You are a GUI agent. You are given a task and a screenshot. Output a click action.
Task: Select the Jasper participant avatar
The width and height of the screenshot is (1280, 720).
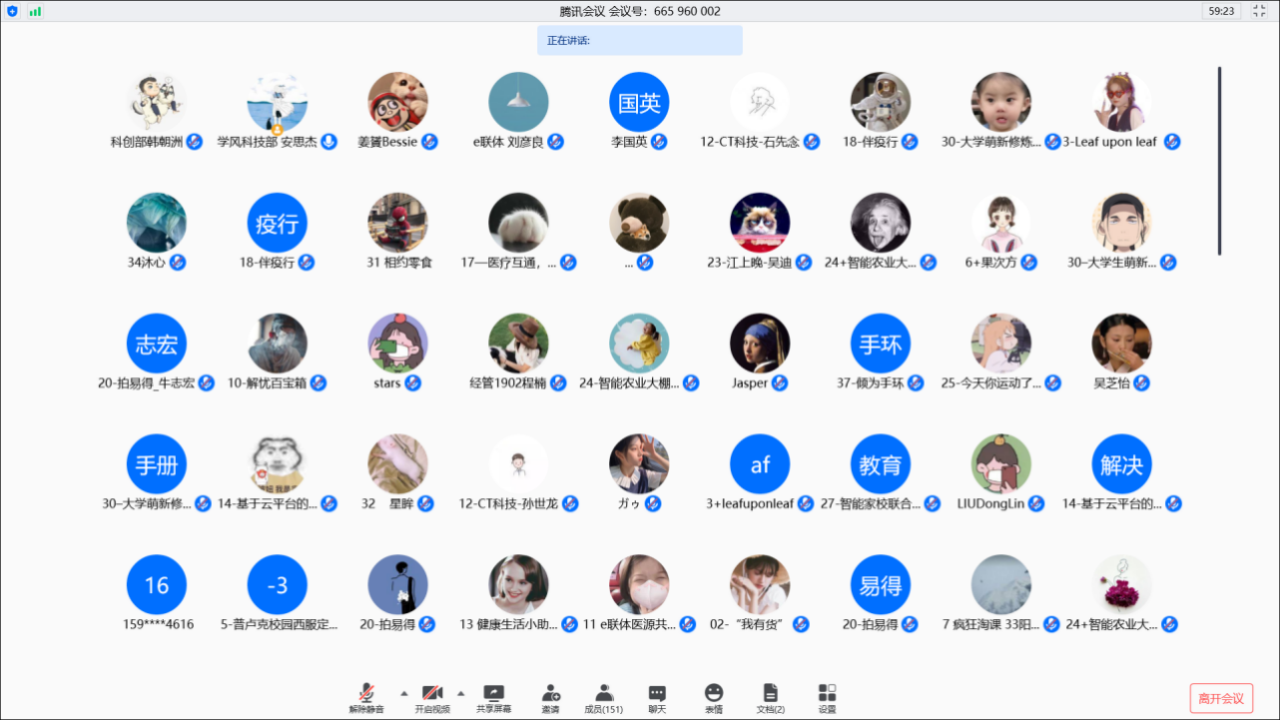pyautogui.click(x=759, y=343)
